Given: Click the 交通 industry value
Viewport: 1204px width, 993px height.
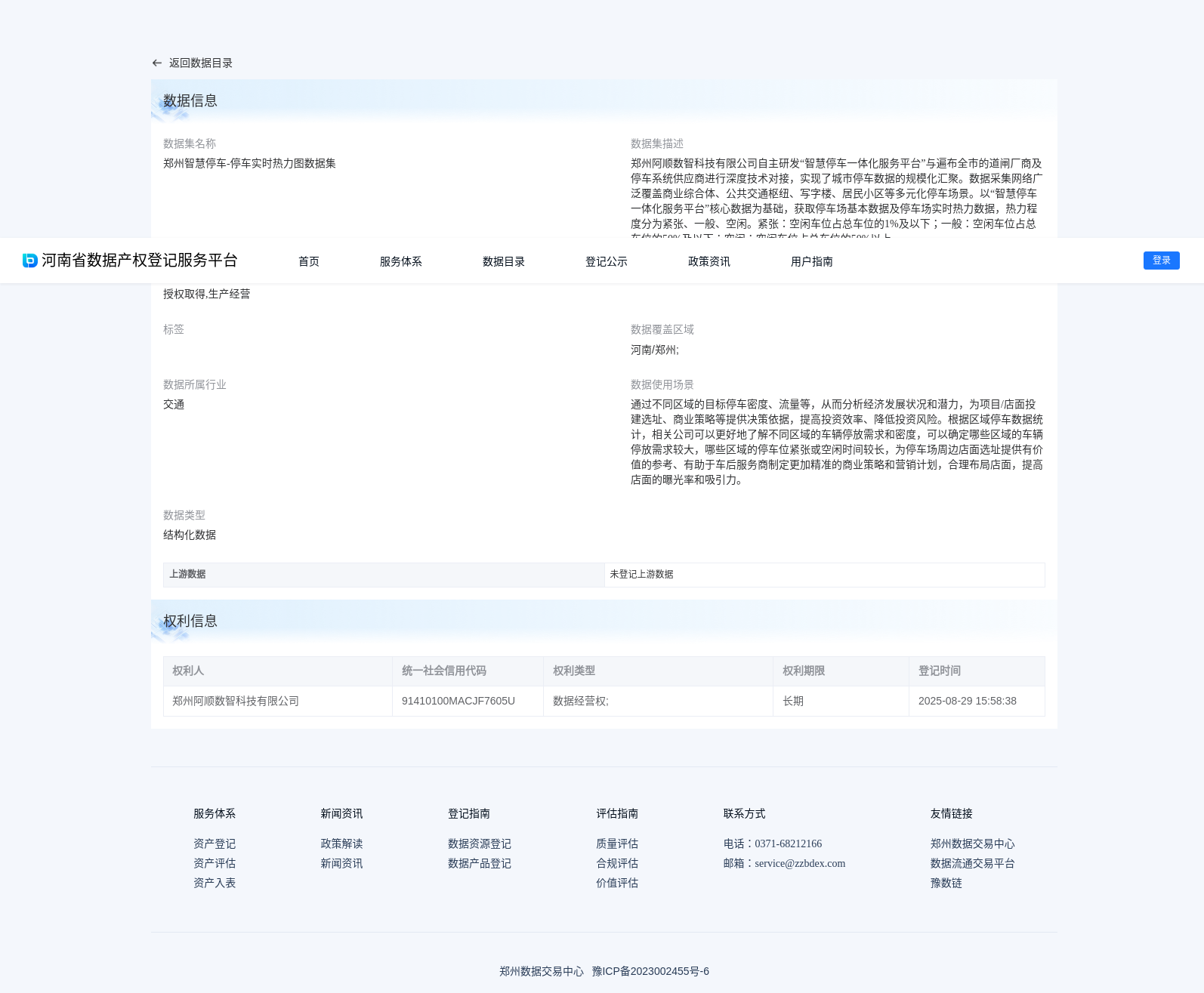Looking at the screenshot, I should click(174, 405).
